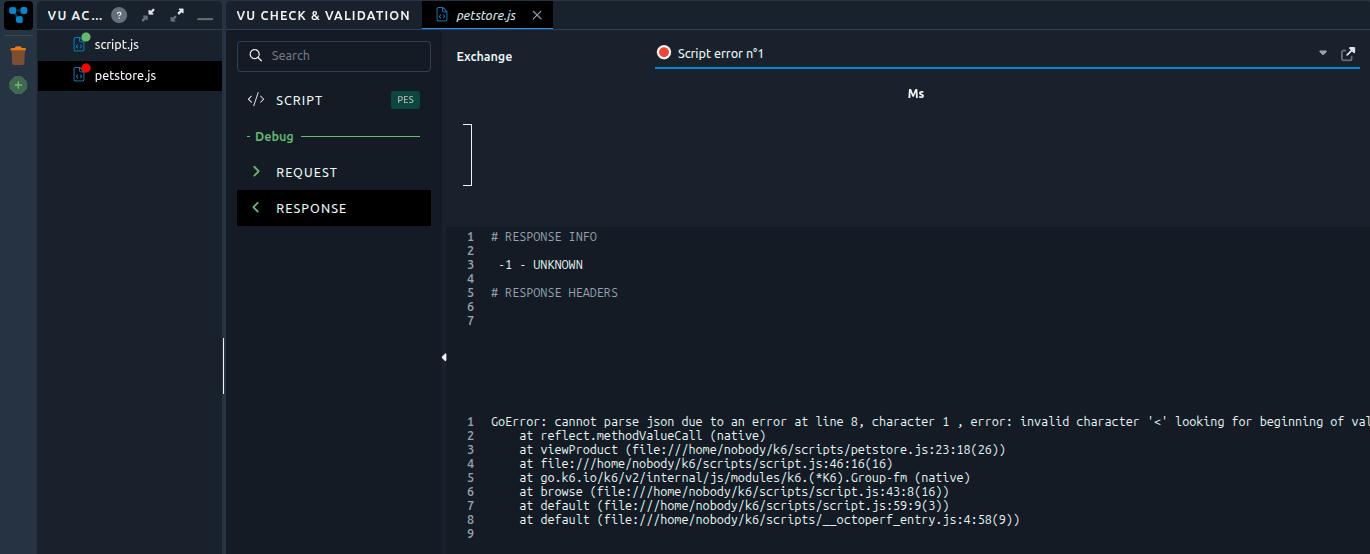This screenshot has height=554, width=1370.
Task: Click the collapse panel inward arrows icon
Action: click(148, 15)
